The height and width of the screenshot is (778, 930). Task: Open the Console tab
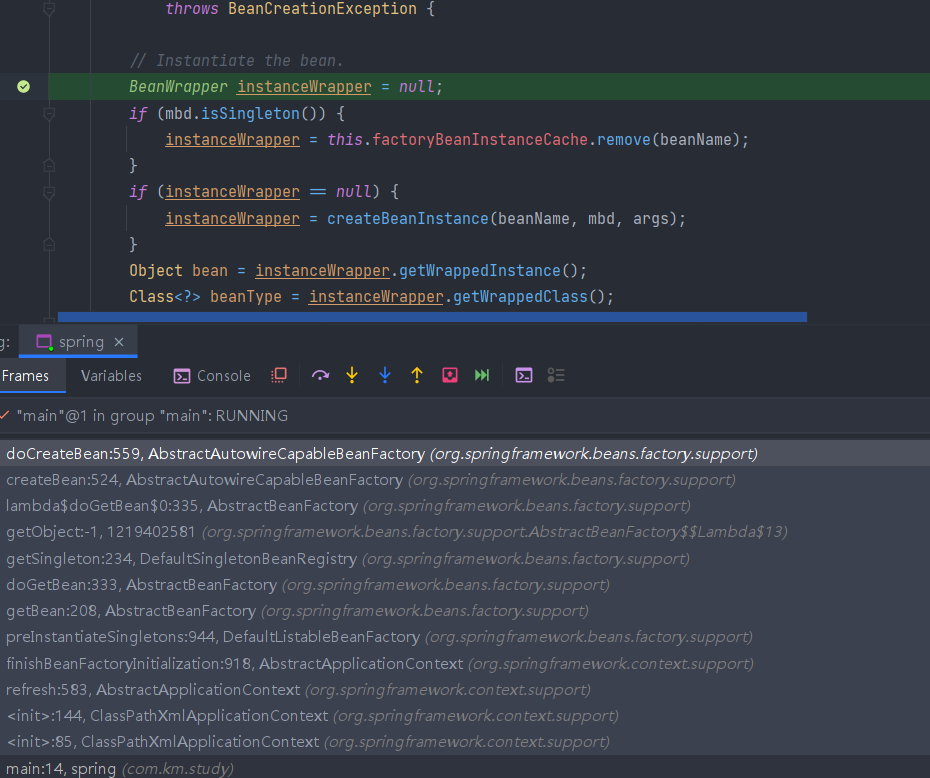(212, 376)
